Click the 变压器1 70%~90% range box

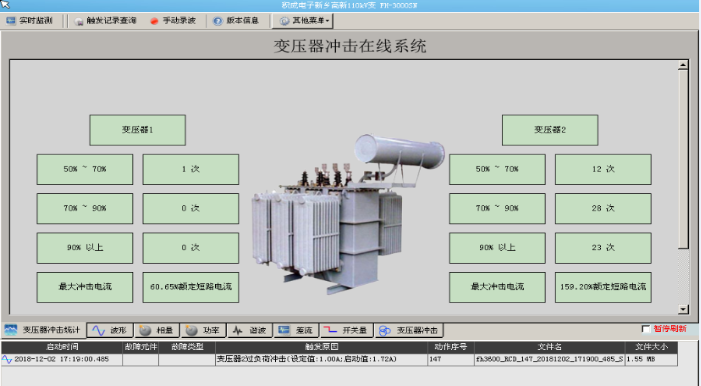coord(85,208)
